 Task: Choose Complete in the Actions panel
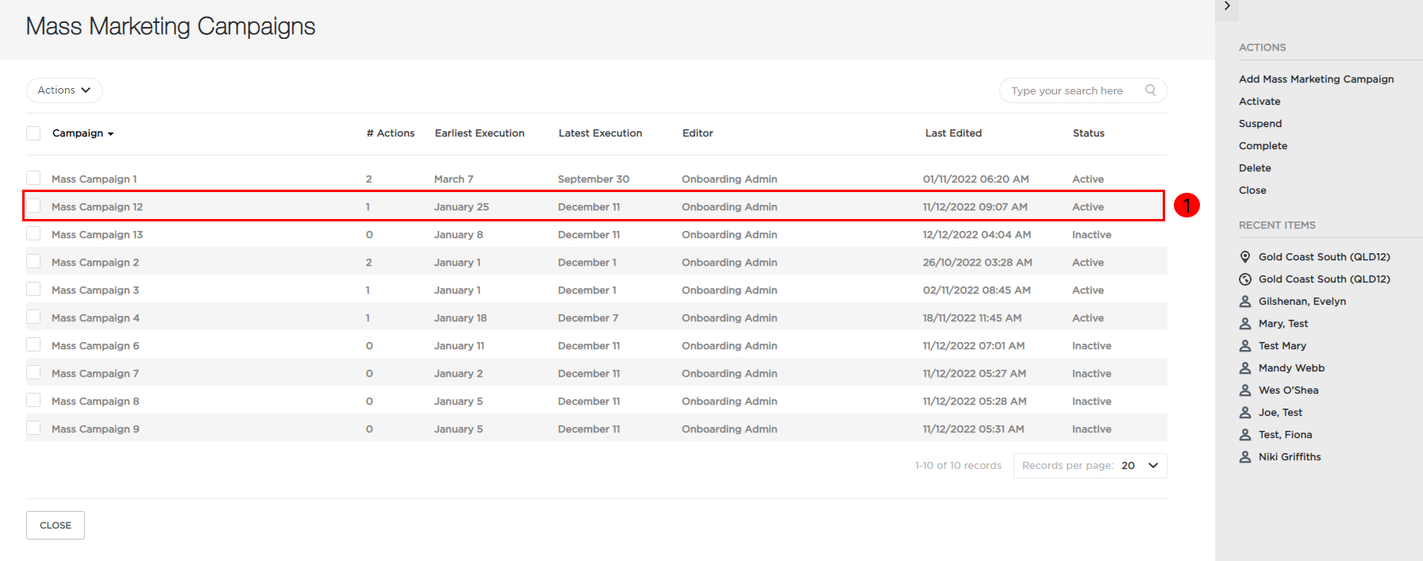click(x=1263, y=146)
